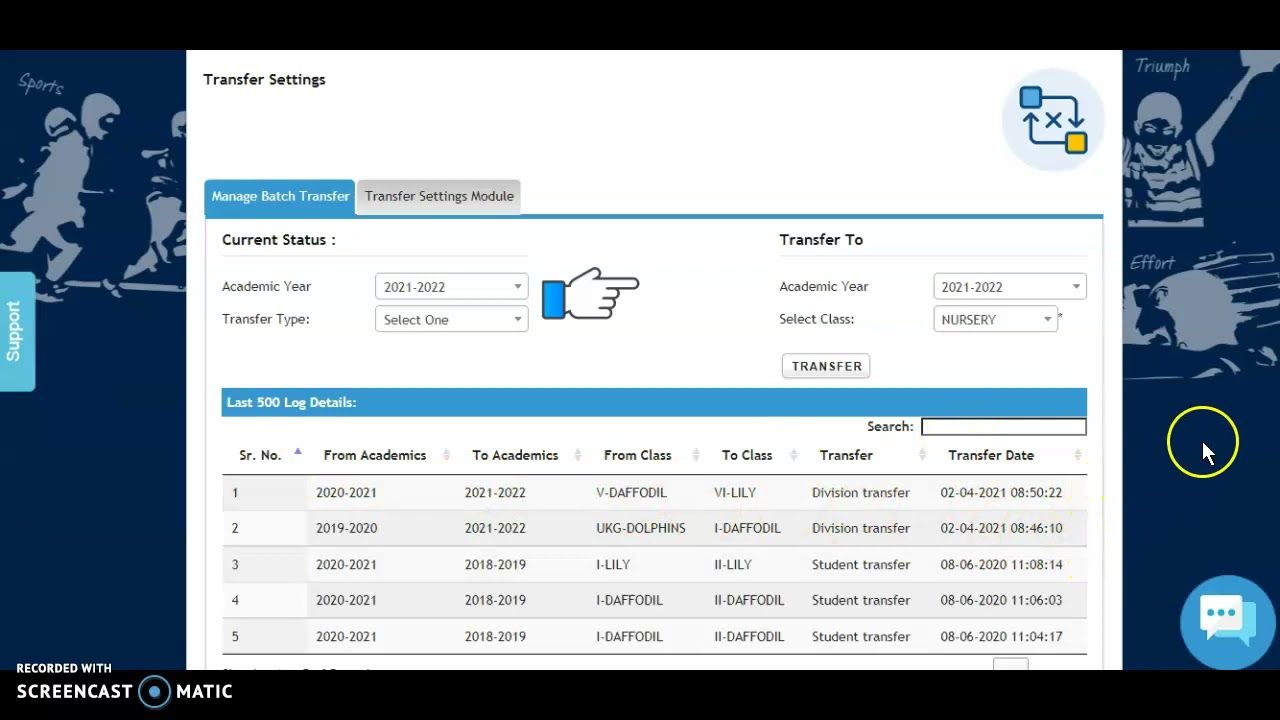Click 2019-2020 in From Academics column
Screen dimensions: 1280x720
coord(346,528)
